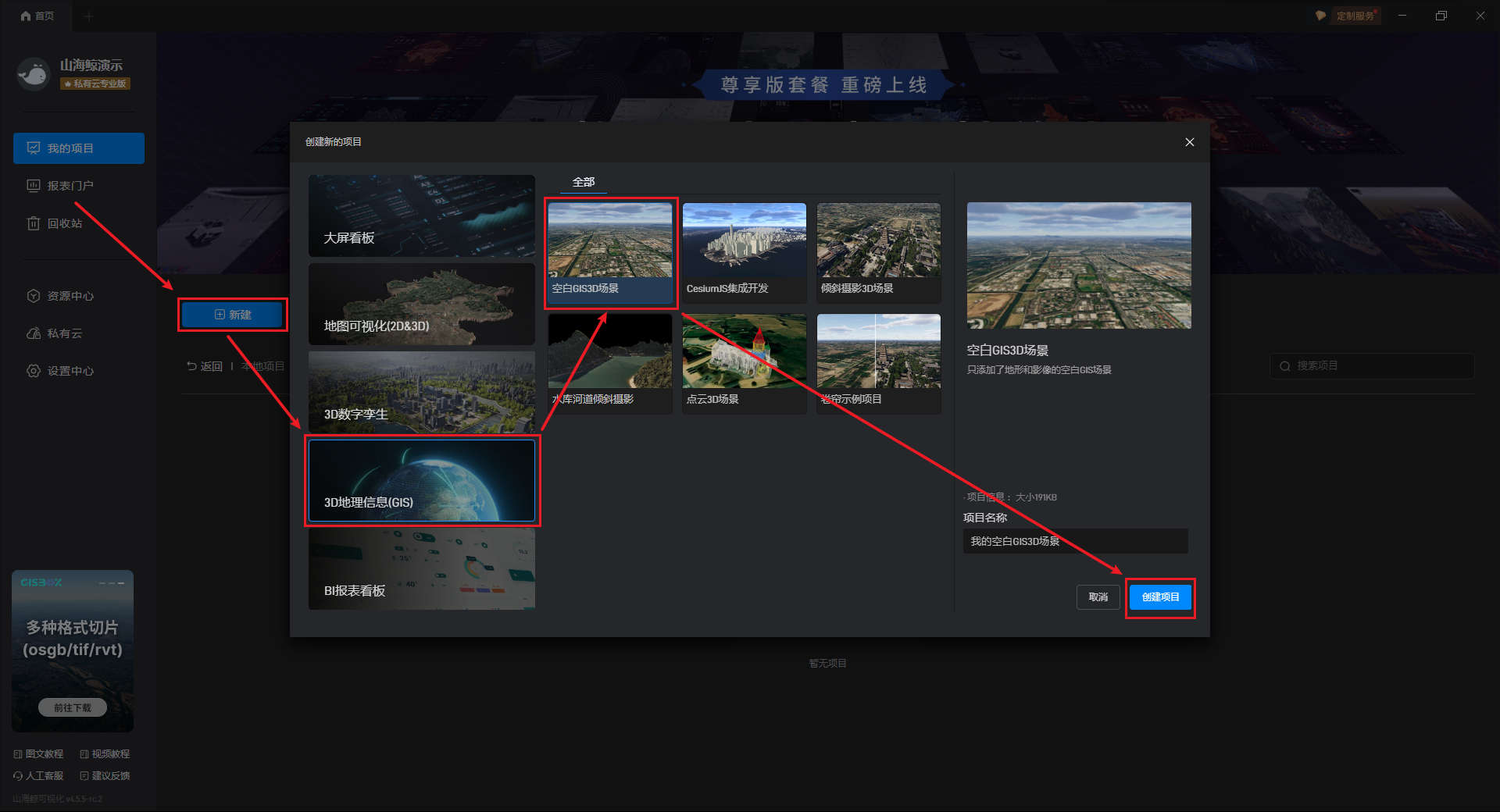Viewport: 1500px width, 812px height.
Task: Restore down the application window
Action: click(1441, 16)
